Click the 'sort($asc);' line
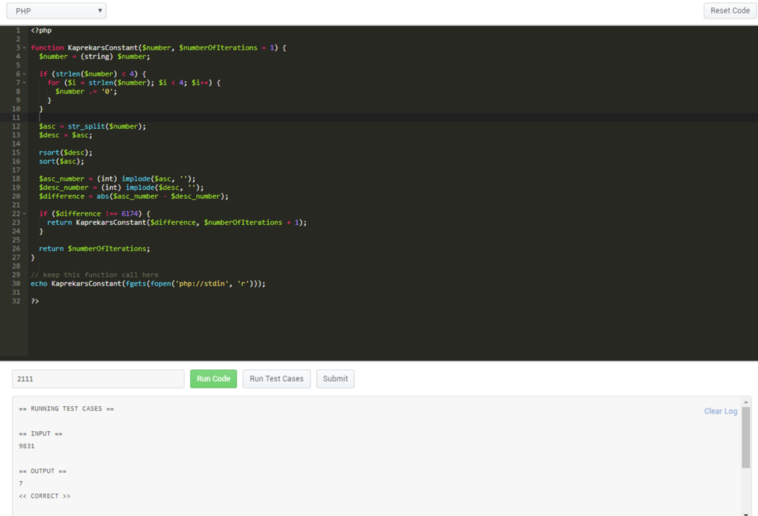This screenshot has width=758, height=516. [61, 161]
